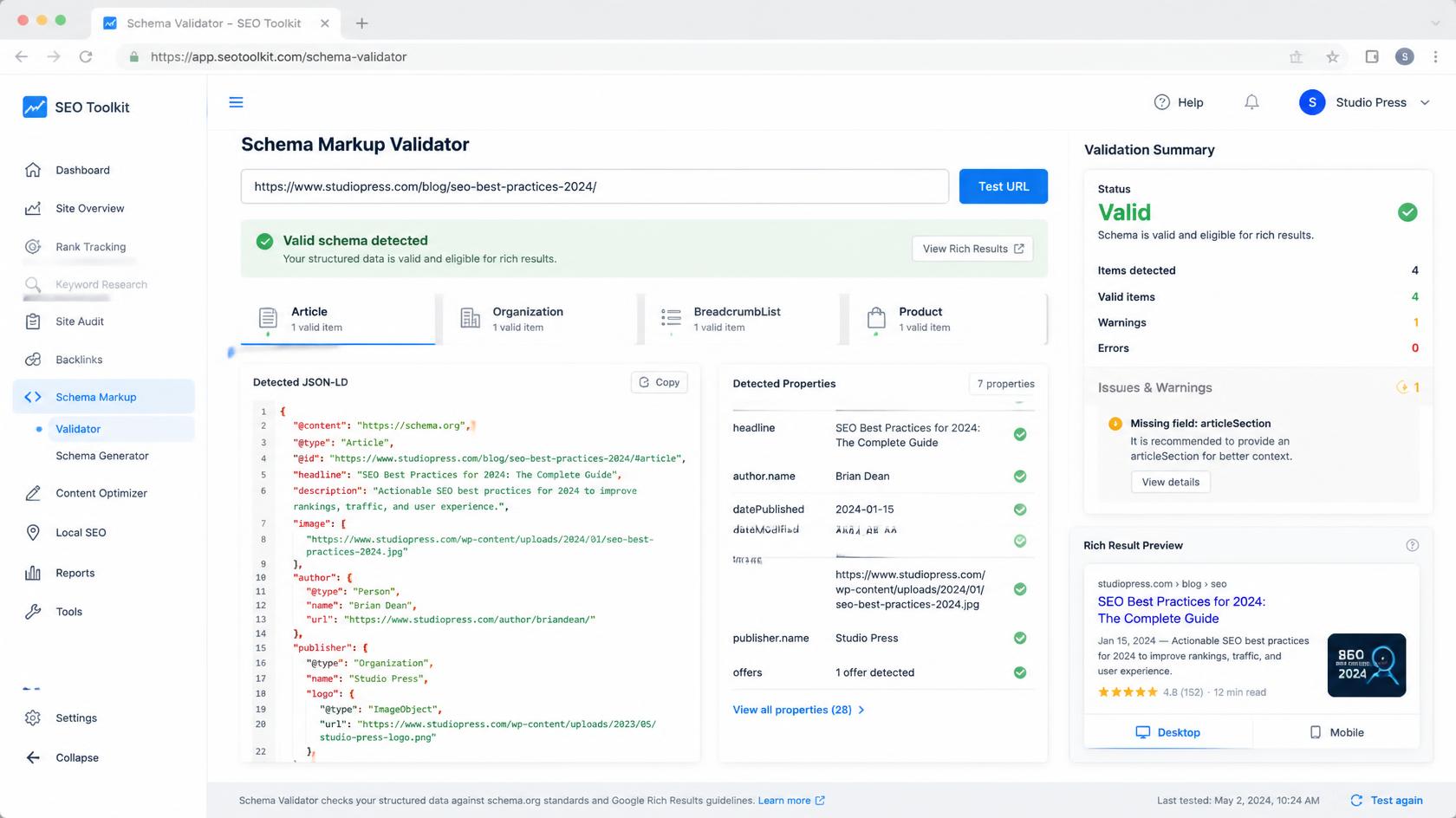The image size is (1456, 818).
Task: Click browser three-dot menu icon
Action: tap(1435, 56)
